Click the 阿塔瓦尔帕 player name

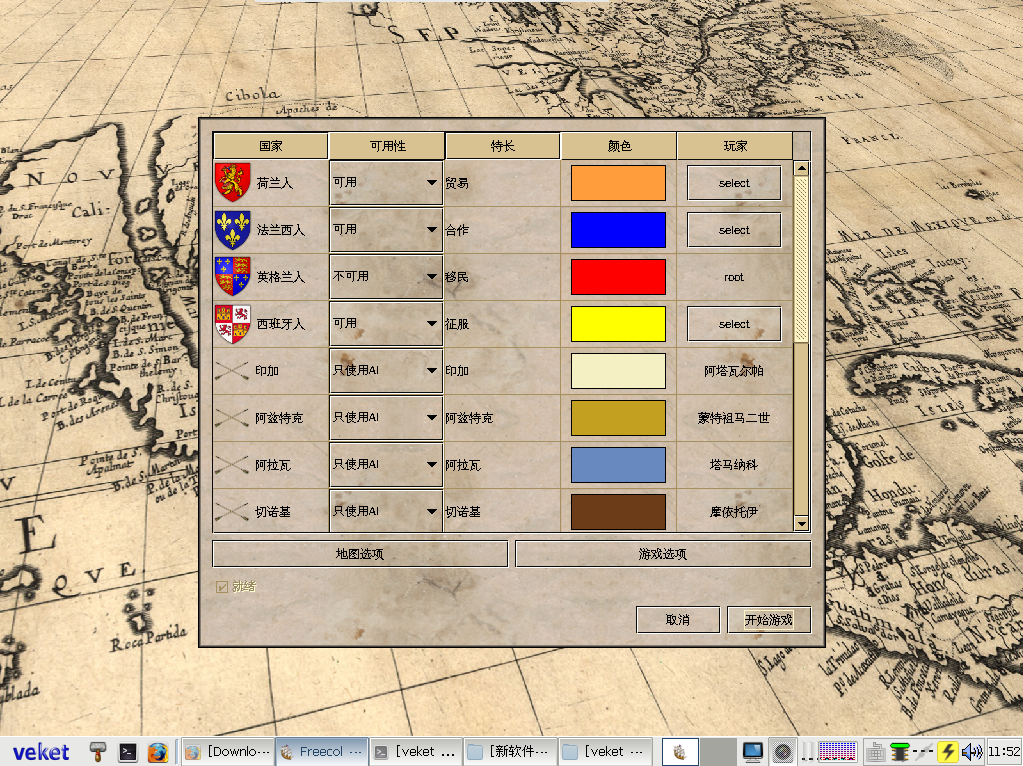click(x=734, y=371)
